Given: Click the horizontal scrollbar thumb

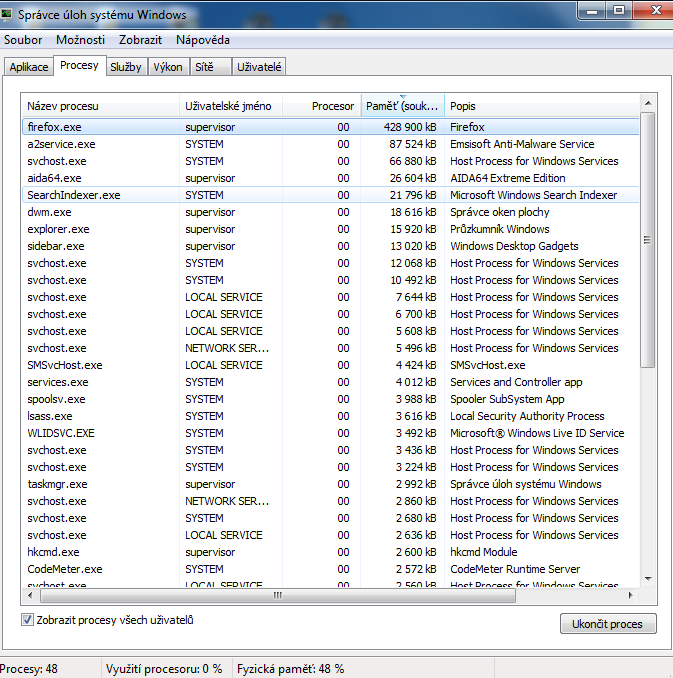Looking at the screenshot, I should click(278, 595).
